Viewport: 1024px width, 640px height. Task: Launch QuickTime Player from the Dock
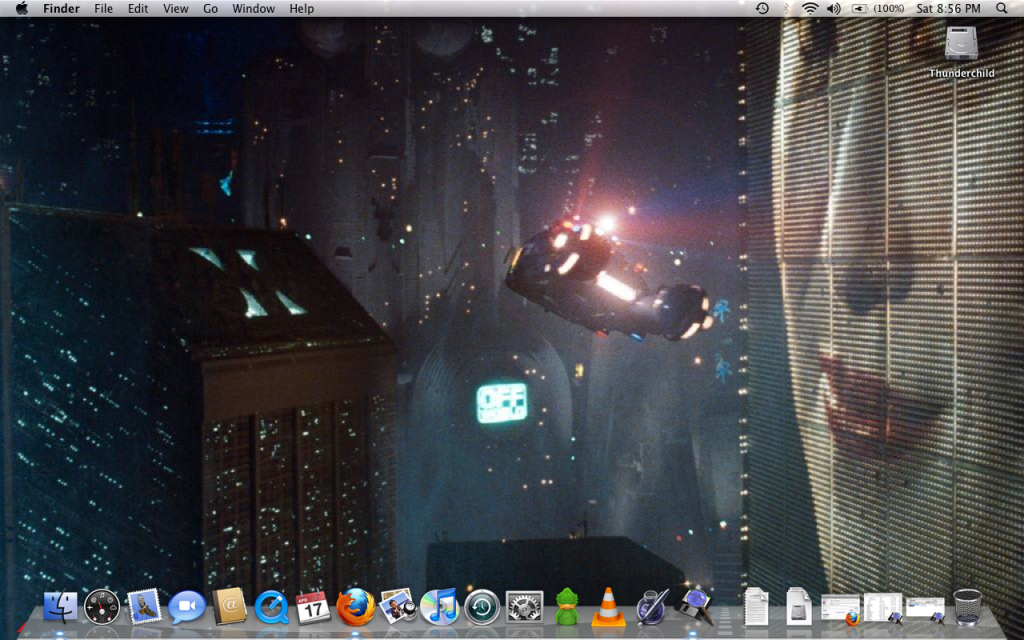click(x=272, y=607)
